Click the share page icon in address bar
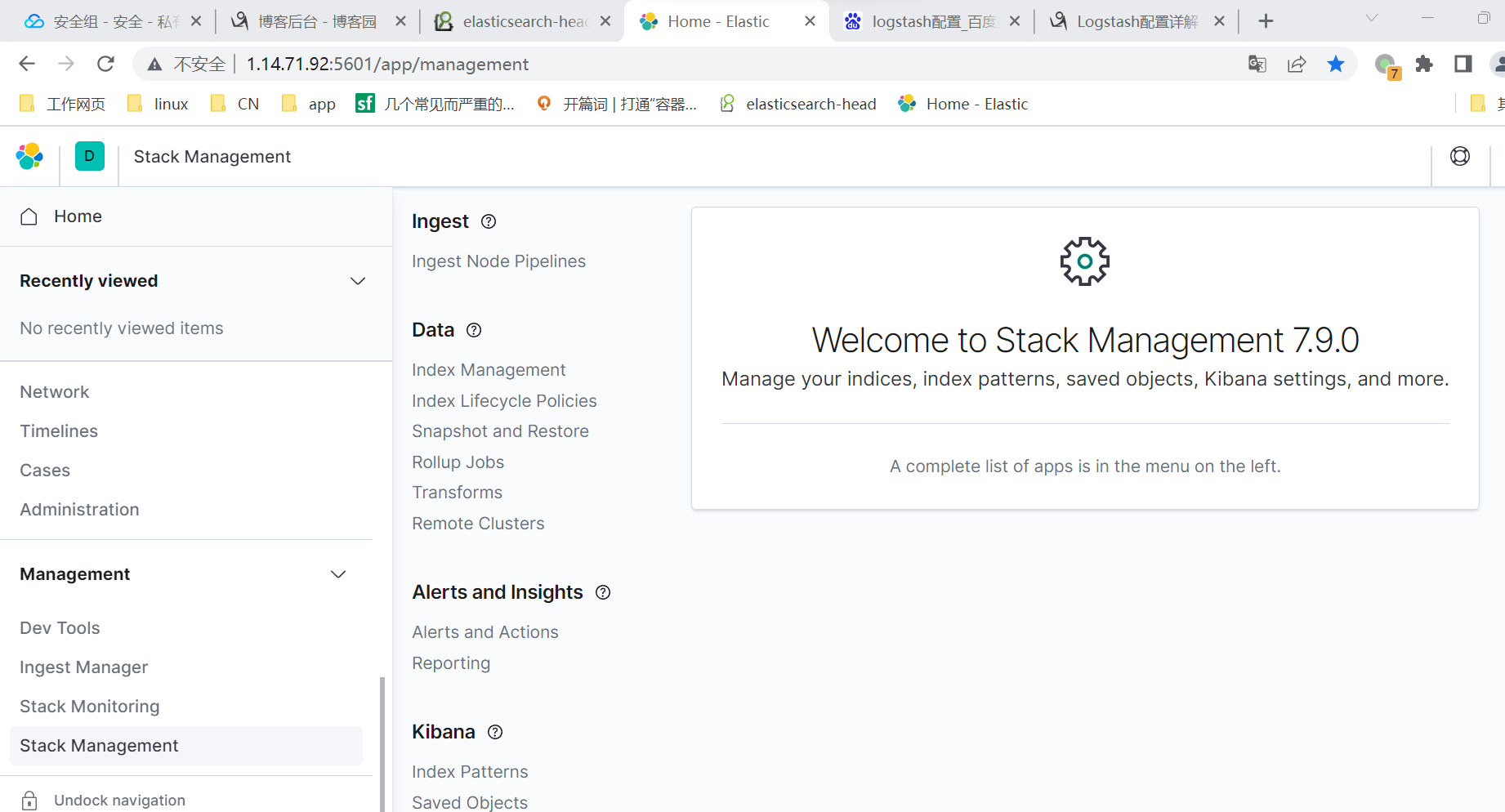 pyautogui.click(x=1297, y=64)
